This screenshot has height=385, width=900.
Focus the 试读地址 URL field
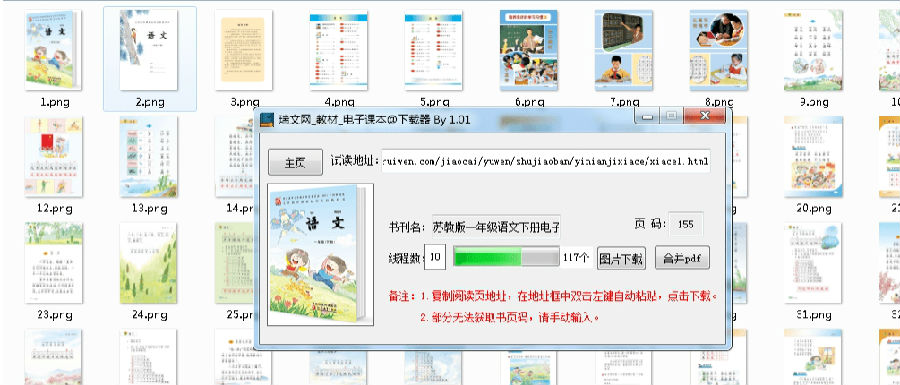click(546, 161)
